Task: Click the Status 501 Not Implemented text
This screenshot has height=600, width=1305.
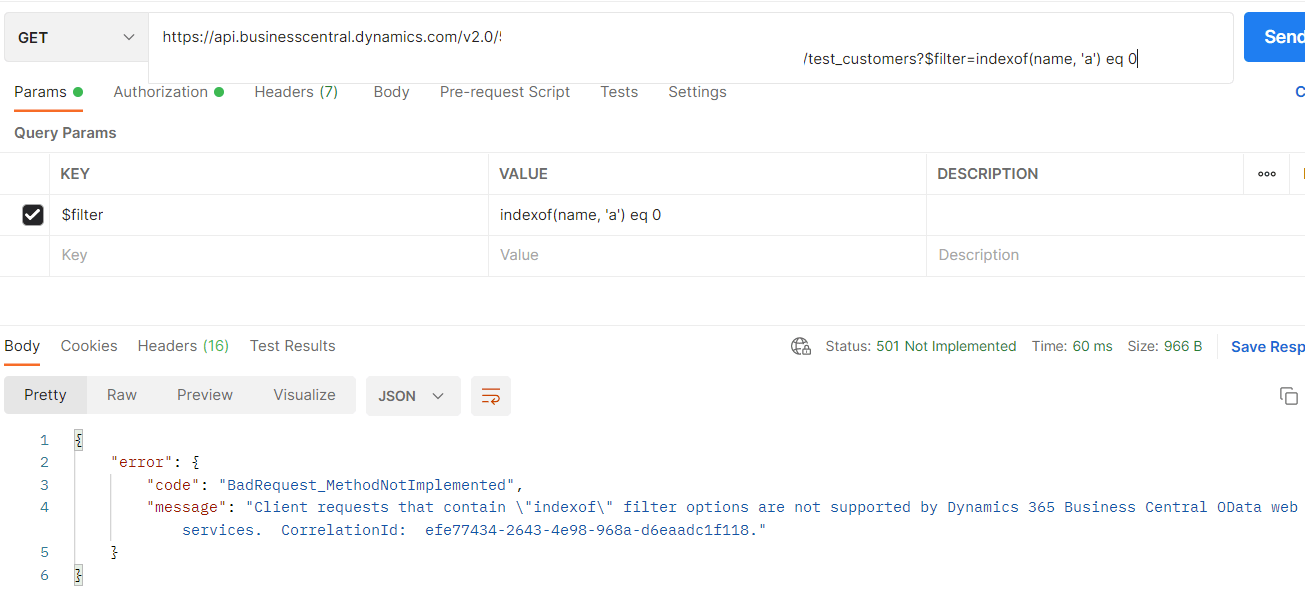Action: [921, 346]
